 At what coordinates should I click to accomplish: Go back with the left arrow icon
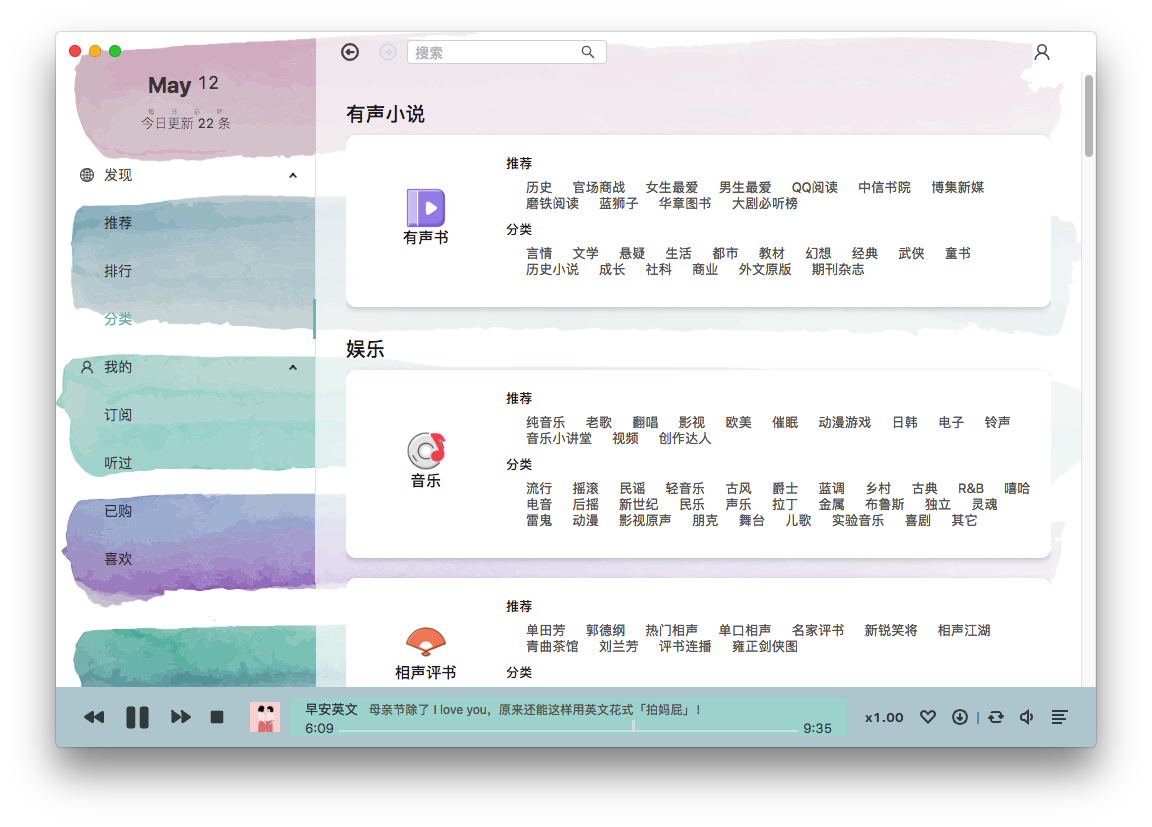350,52
